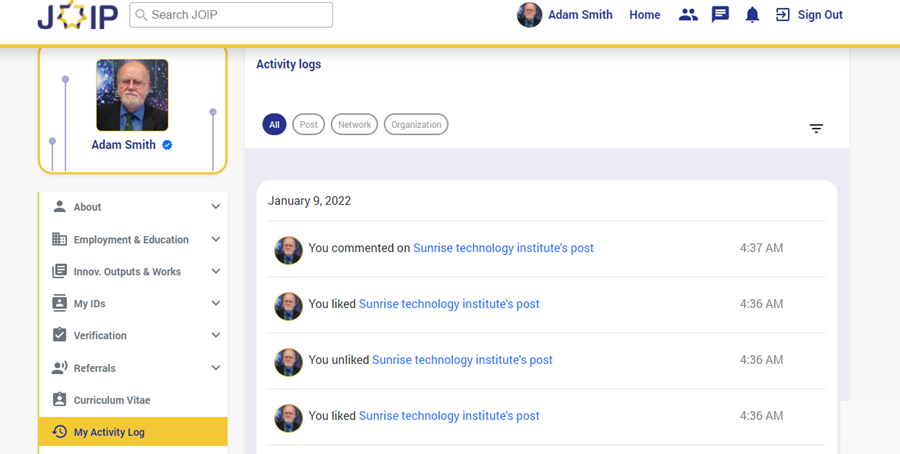Screen dimensions: 900x454
Task: Open Curriculum Vitae in sidebar
Action: click(111, 400)
